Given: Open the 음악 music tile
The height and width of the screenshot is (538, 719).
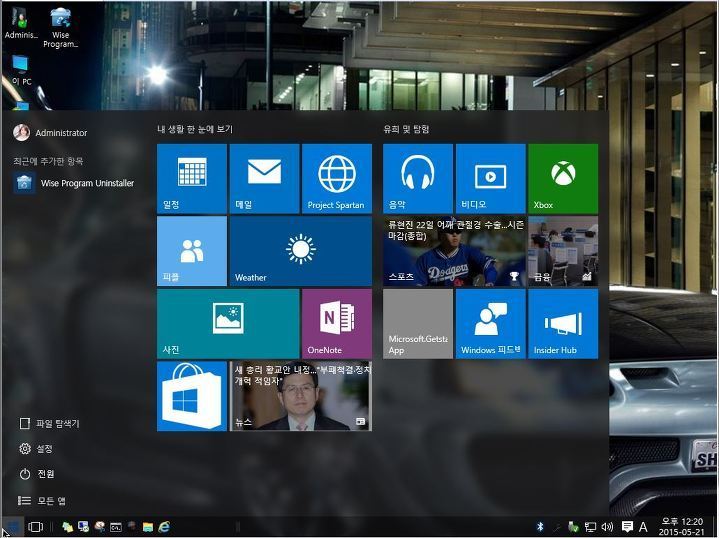Looking at the screenshot, I should click(x=418, y=178).
